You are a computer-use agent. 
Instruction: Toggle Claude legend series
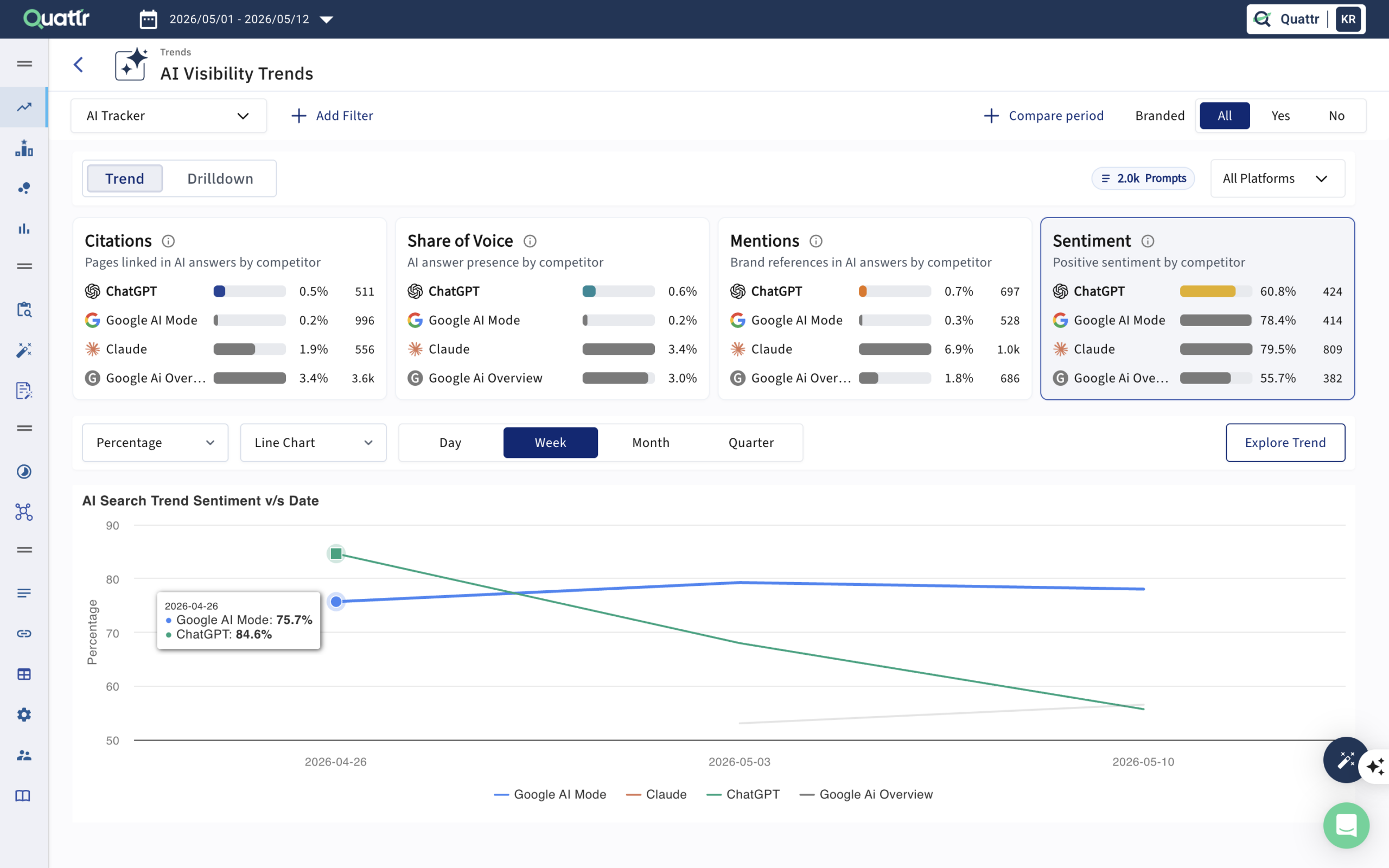pos(656,795)
